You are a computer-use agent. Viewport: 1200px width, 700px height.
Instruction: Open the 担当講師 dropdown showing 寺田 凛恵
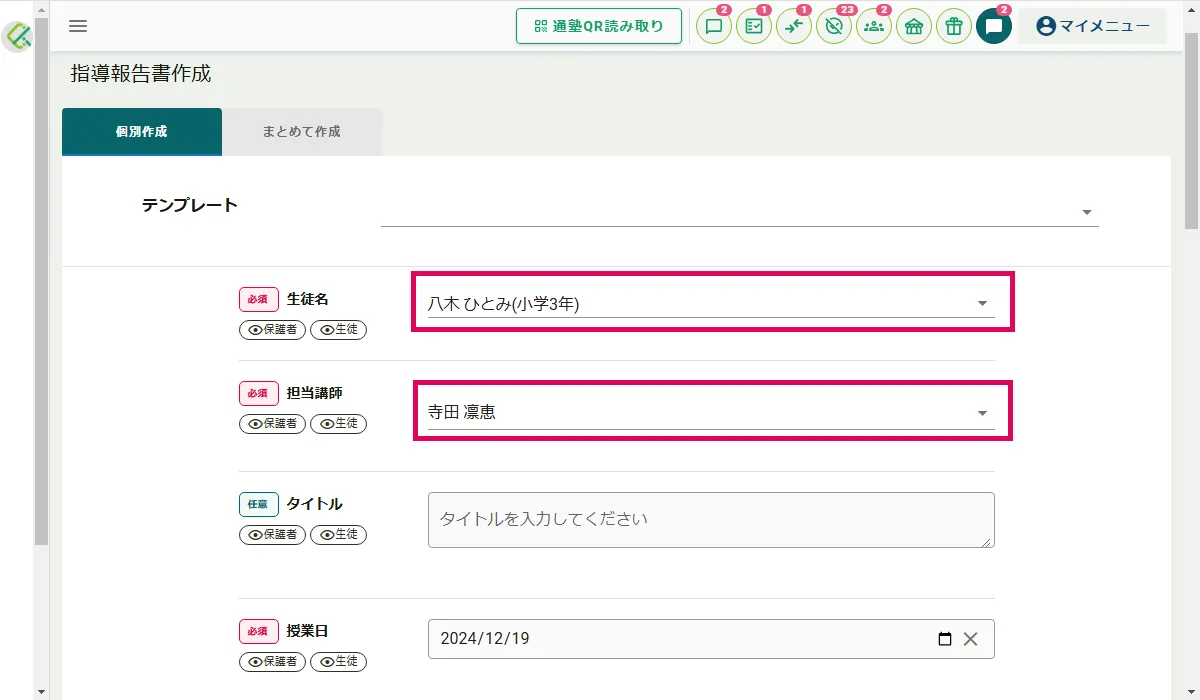click(711, 412)
